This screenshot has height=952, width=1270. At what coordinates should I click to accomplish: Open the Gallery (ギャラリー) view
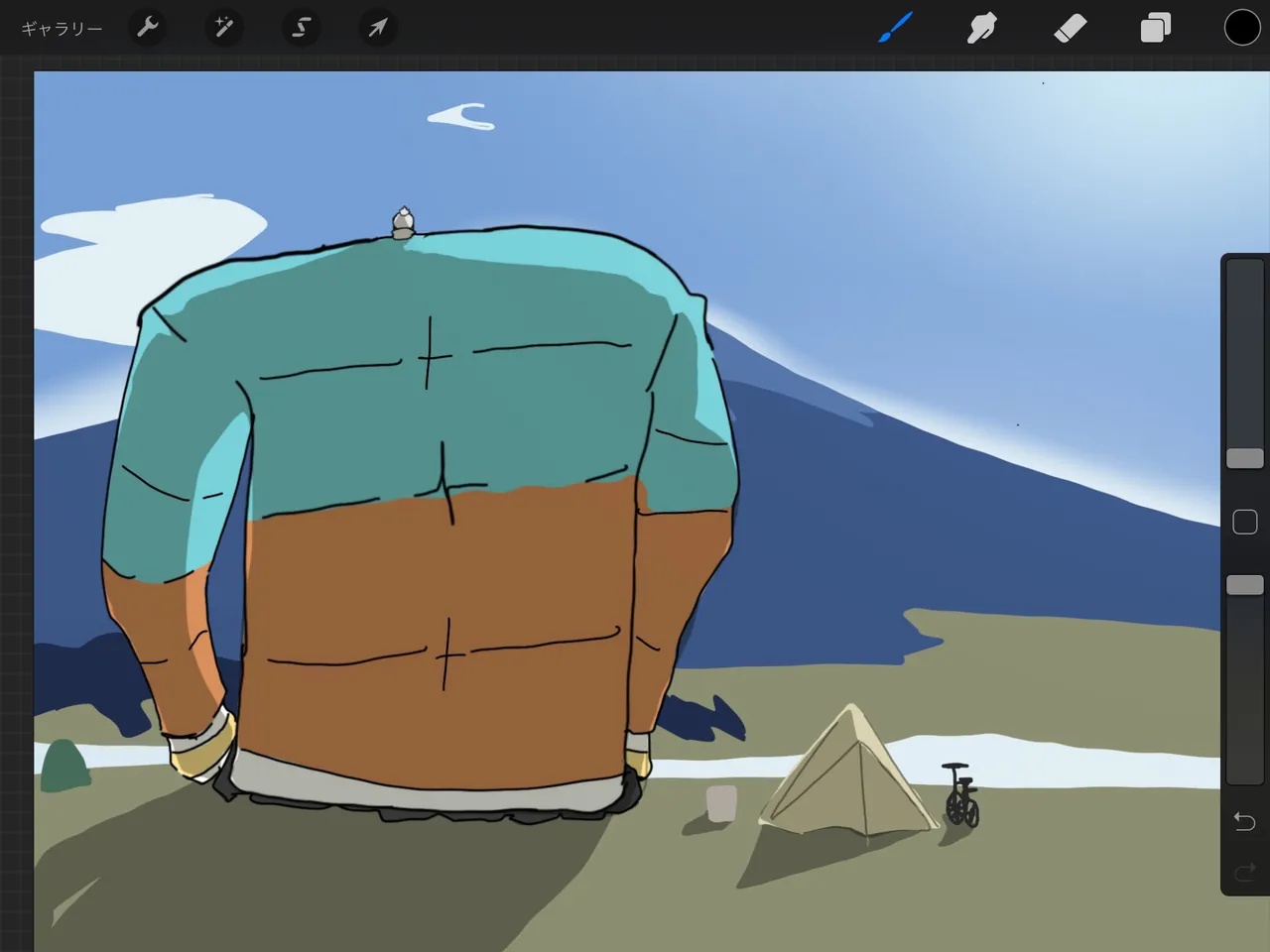(62, 29)
